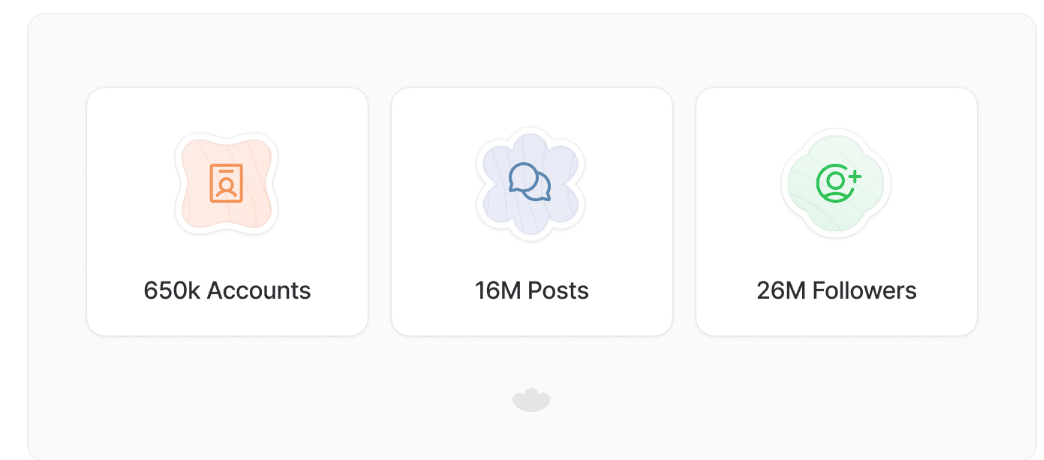The image size is (1044, 460).
Task: Open the 650k Accounts label
Action: click(227, 291)
